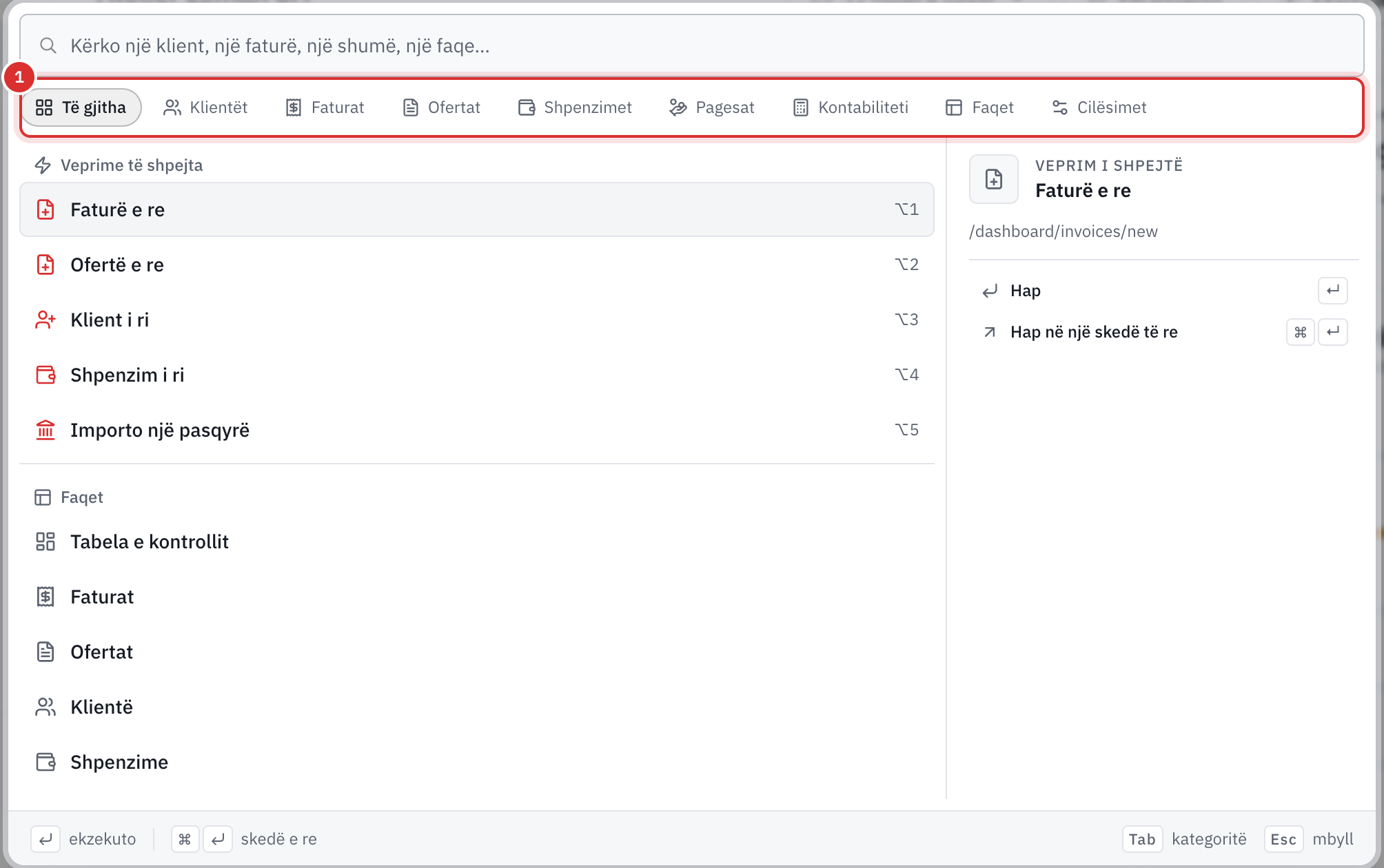Click the ekzekuto enter key hint
The image size is (1384, 868).
(x=45, y=839)
